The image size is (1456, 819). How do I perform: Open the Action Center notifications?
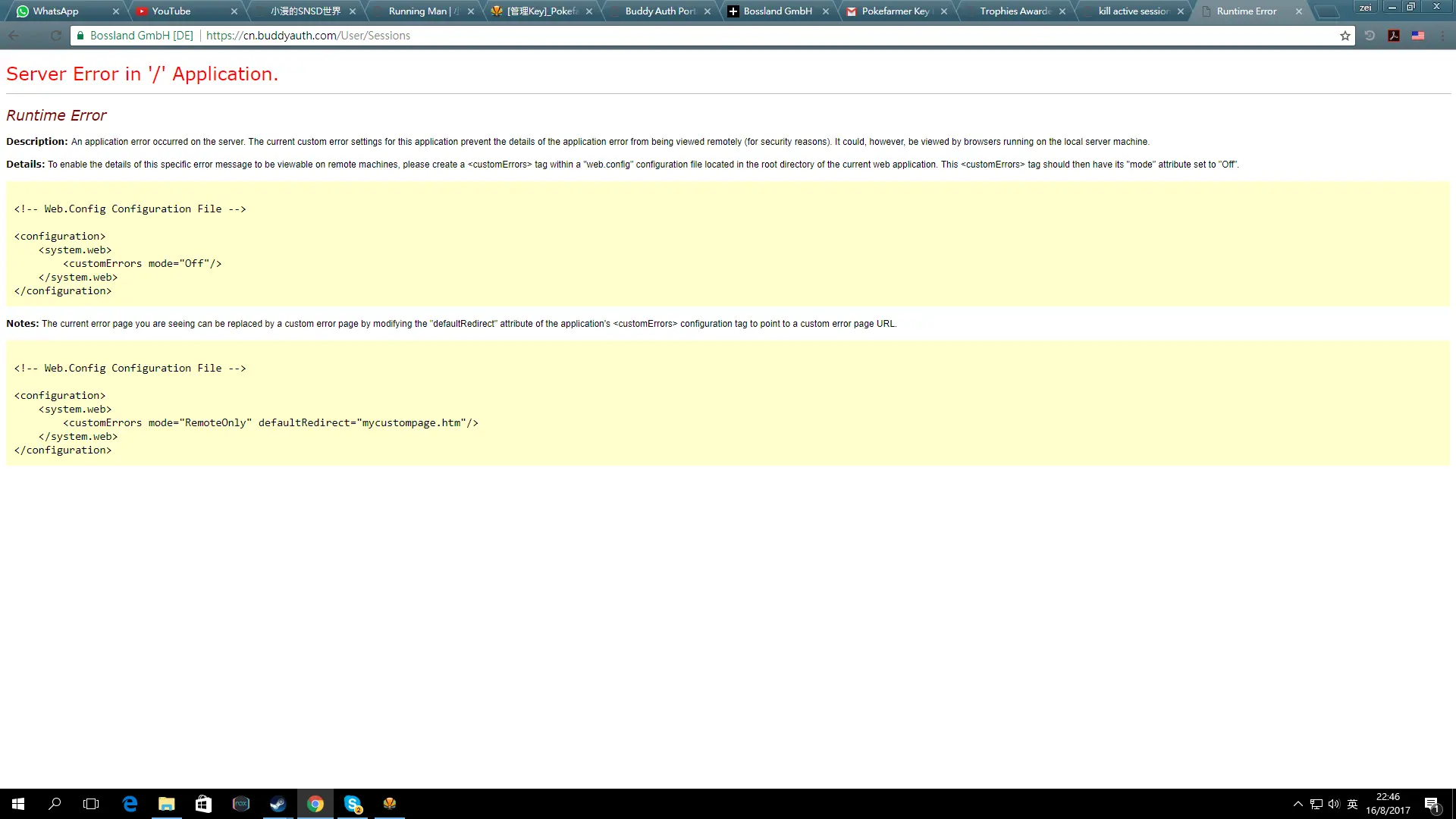pyautogui.click(x=1432, y=804)
